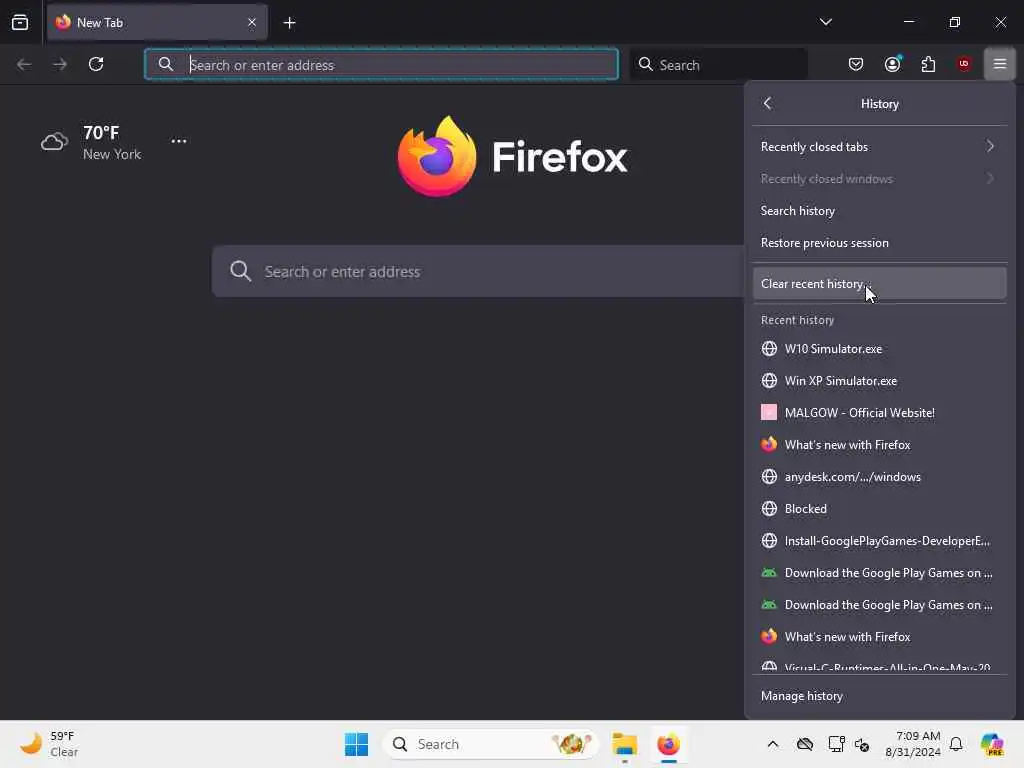Open the taskbar 59°F weather widget
The width and height of the screenshot is (1024, 768).
tap(49, 744)
